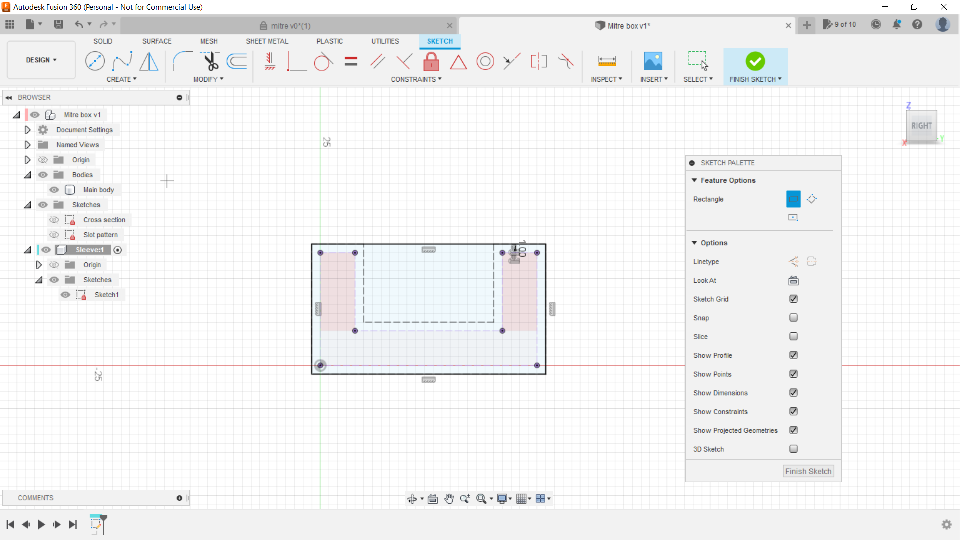
Task: Expand the Named Views folder
Action: pos(27,145)
